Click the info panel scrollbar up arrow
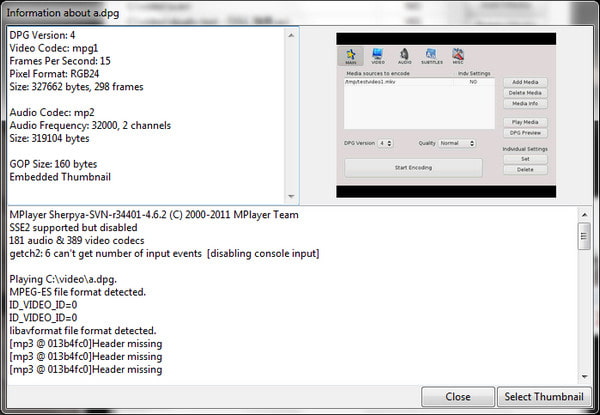 (x=291, y=35)
